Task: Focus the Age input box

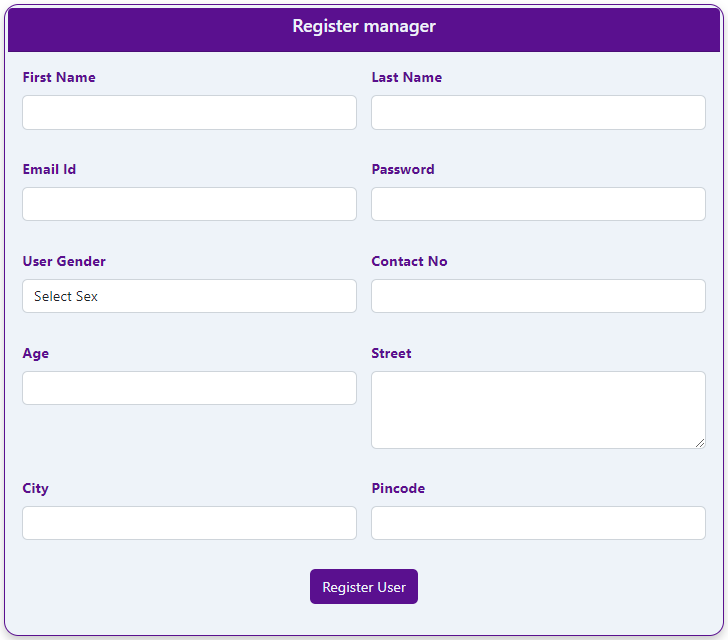Action: click(189, 388)
